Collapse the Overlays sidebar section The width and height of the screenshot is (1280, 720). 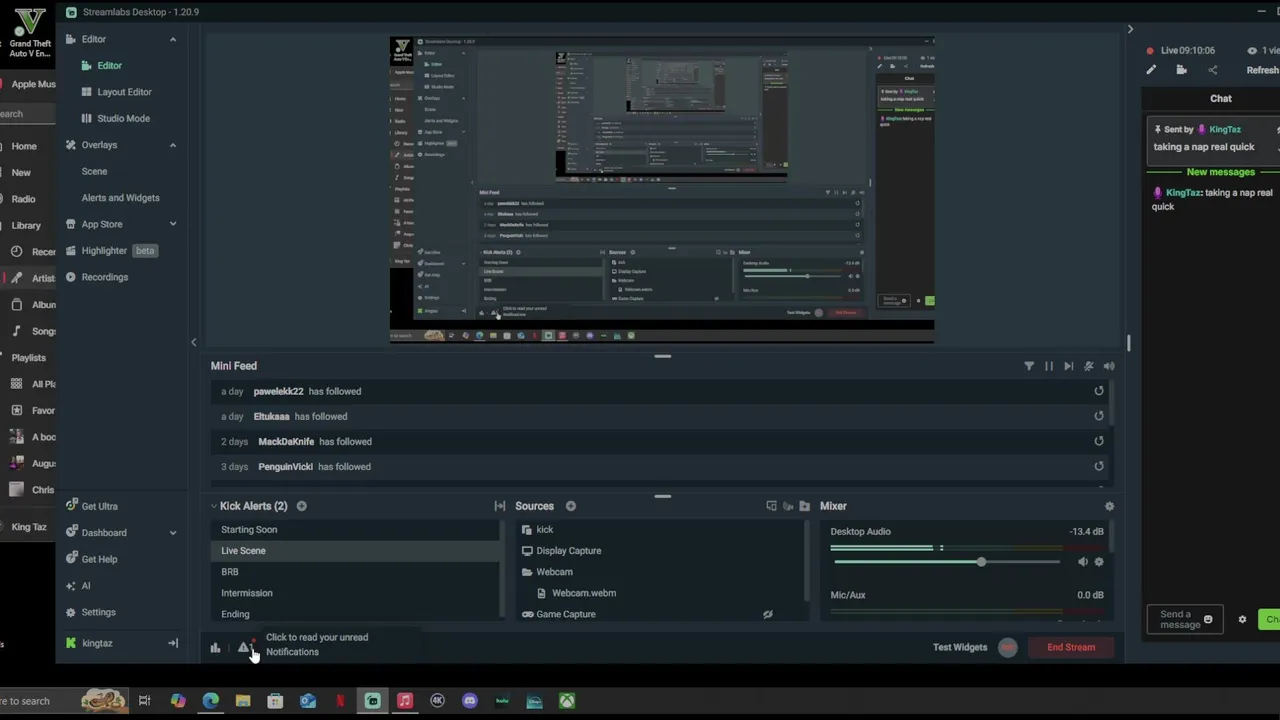(x=172, y=145)
